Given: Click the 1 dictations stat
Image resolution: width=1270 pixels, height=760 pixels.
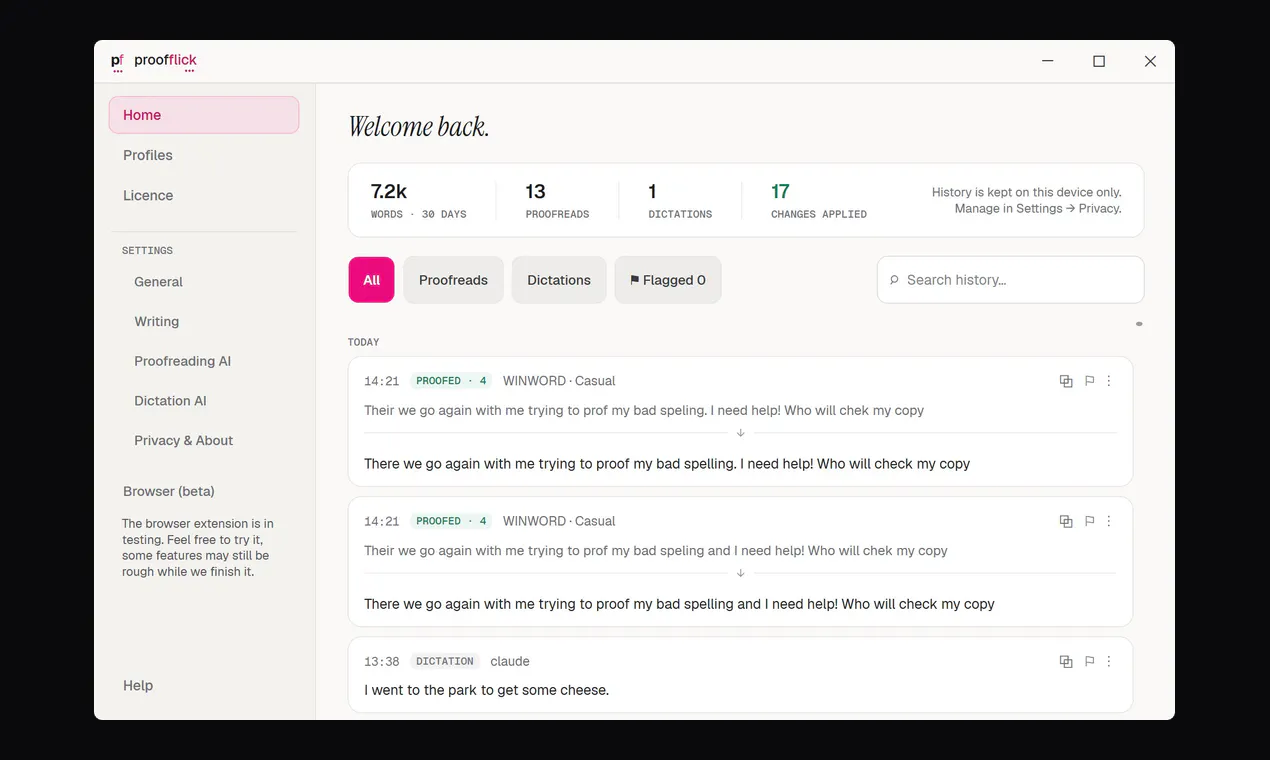Looking at the screenshot, I should coord(680,200).
